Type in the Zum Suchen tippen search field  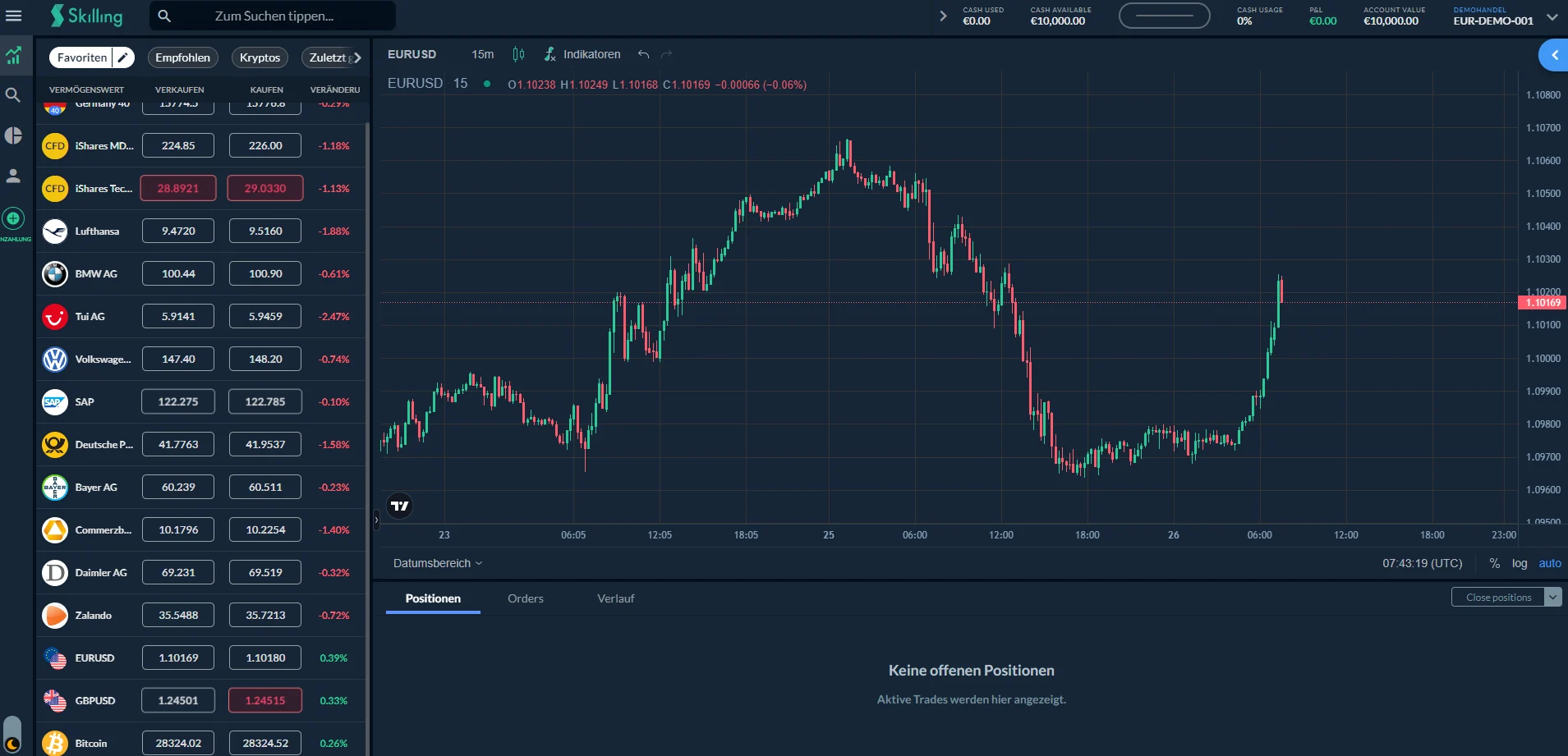pos(271,15)
